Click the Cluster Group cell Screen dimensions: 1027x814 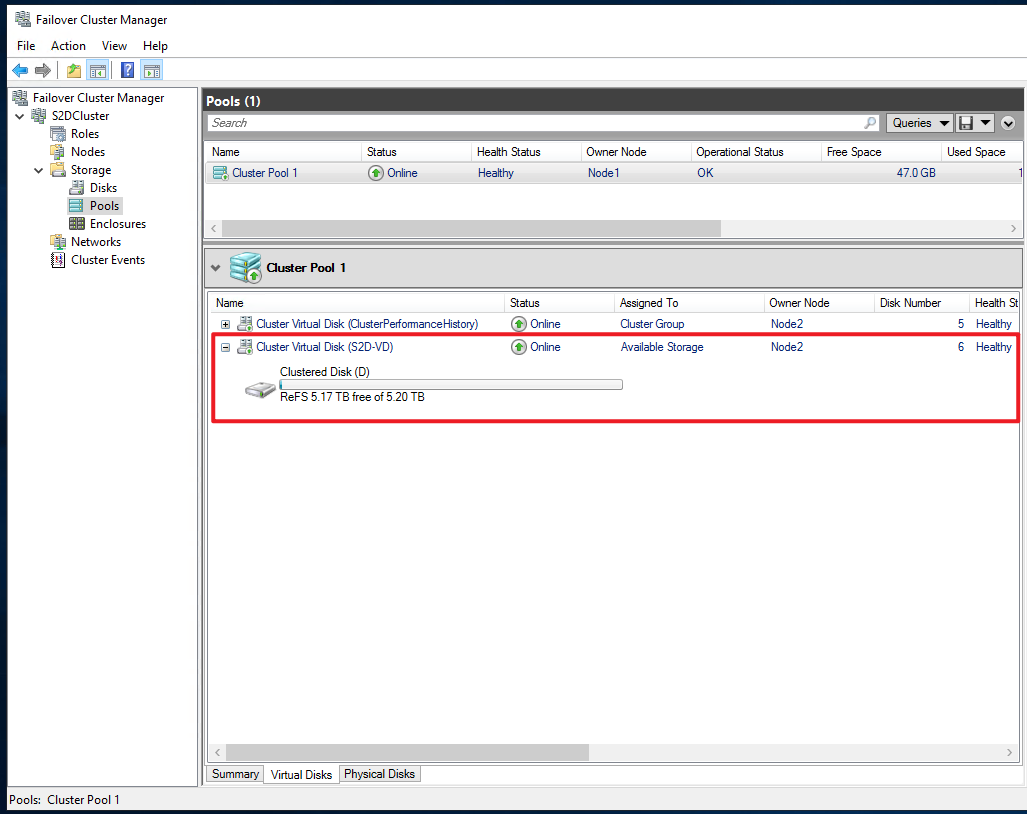click(x=652, y=324)
